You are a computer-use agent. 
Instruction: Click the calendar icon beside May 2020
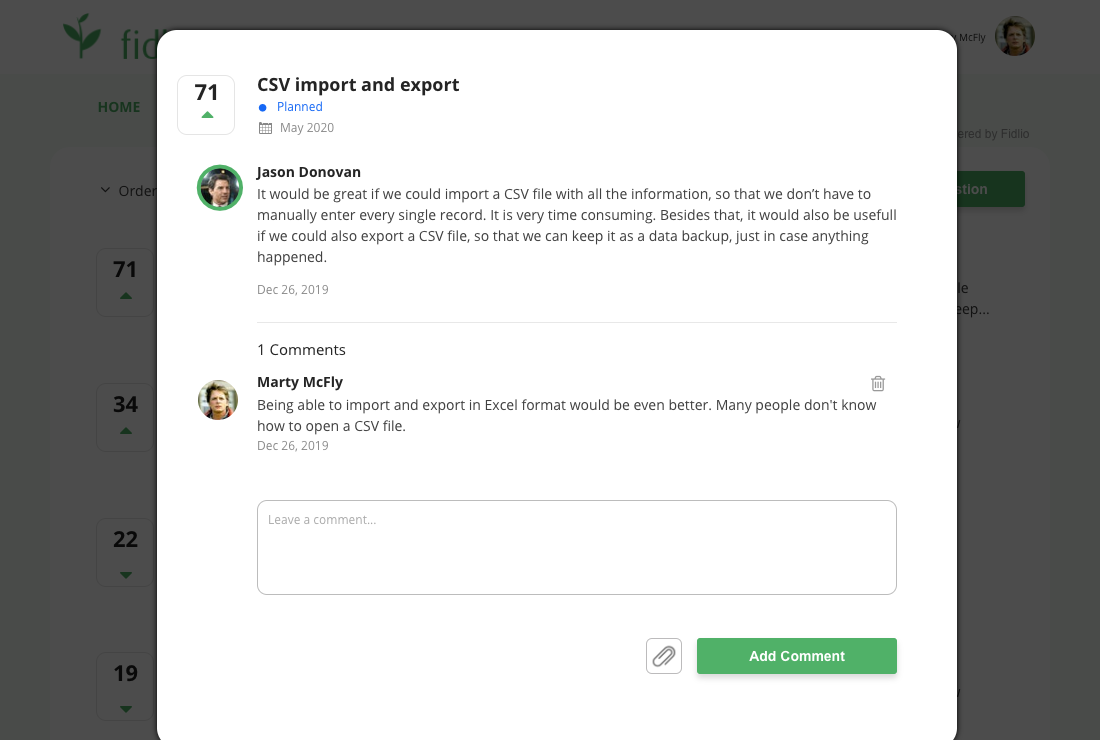tap(265, 128)
